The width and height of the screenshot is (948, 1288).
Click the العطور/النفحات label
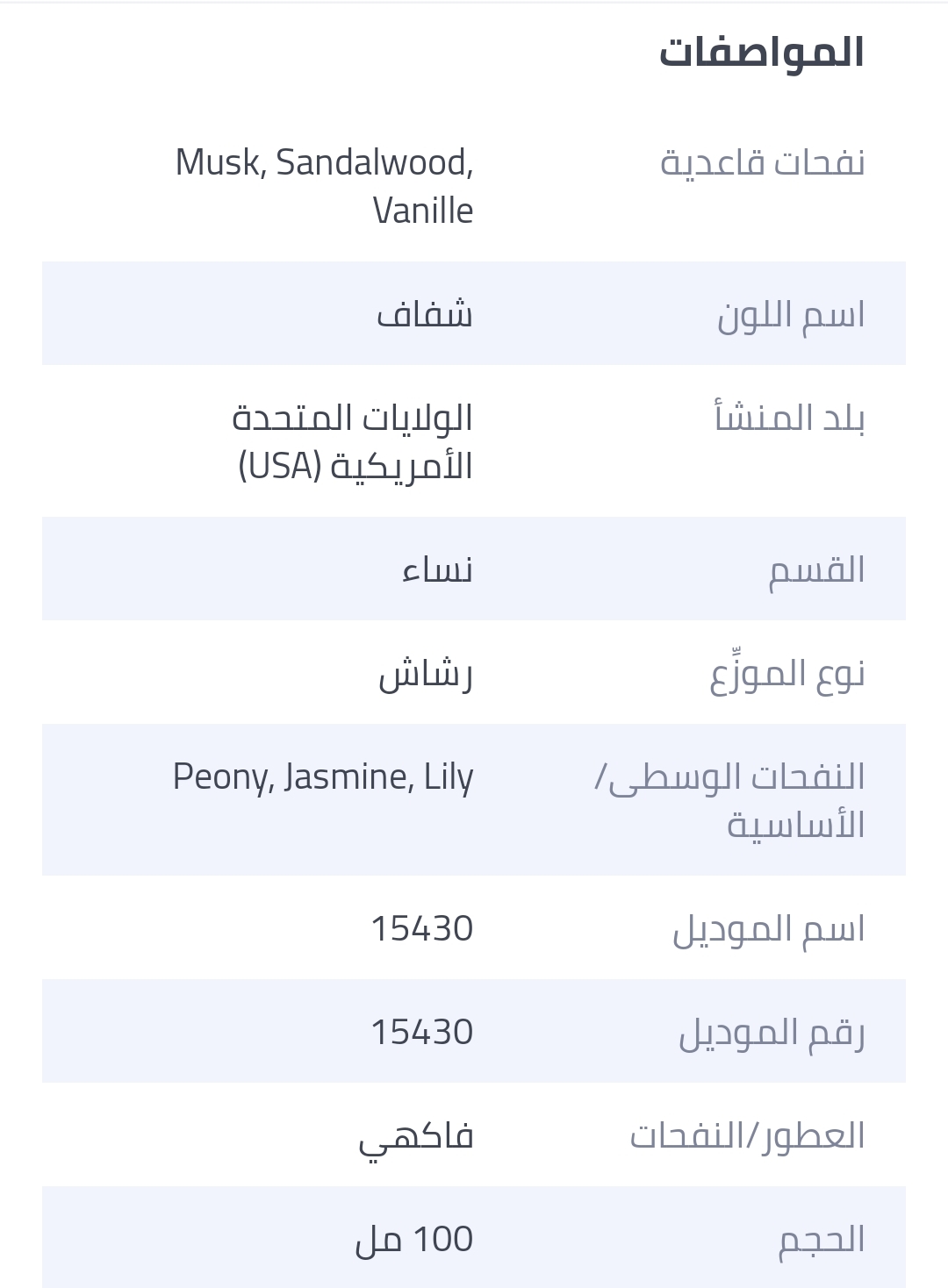747,1135
